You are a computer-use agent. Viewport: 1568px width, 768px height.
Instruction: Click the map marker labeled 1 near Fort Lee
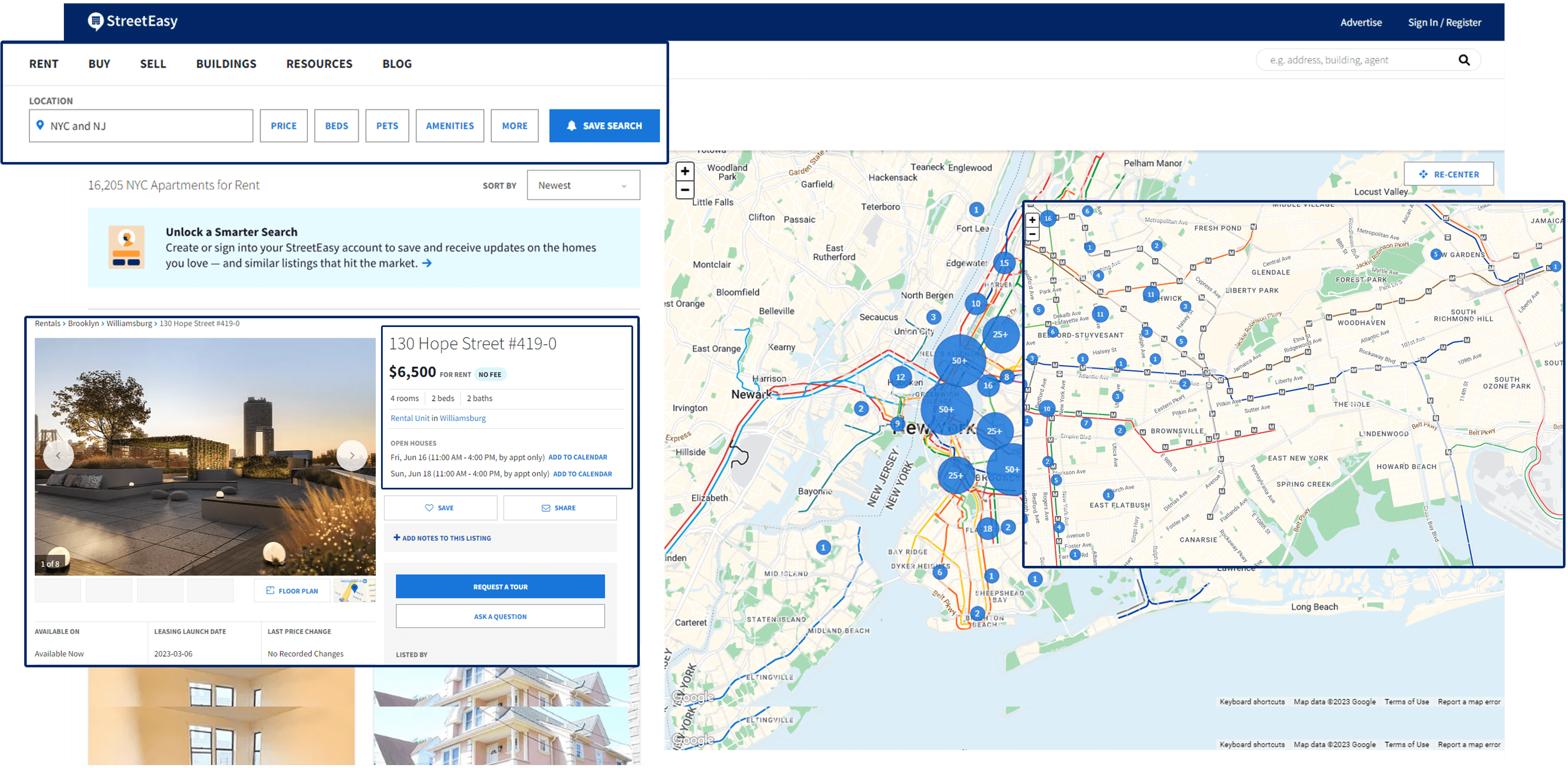point(976,210)
